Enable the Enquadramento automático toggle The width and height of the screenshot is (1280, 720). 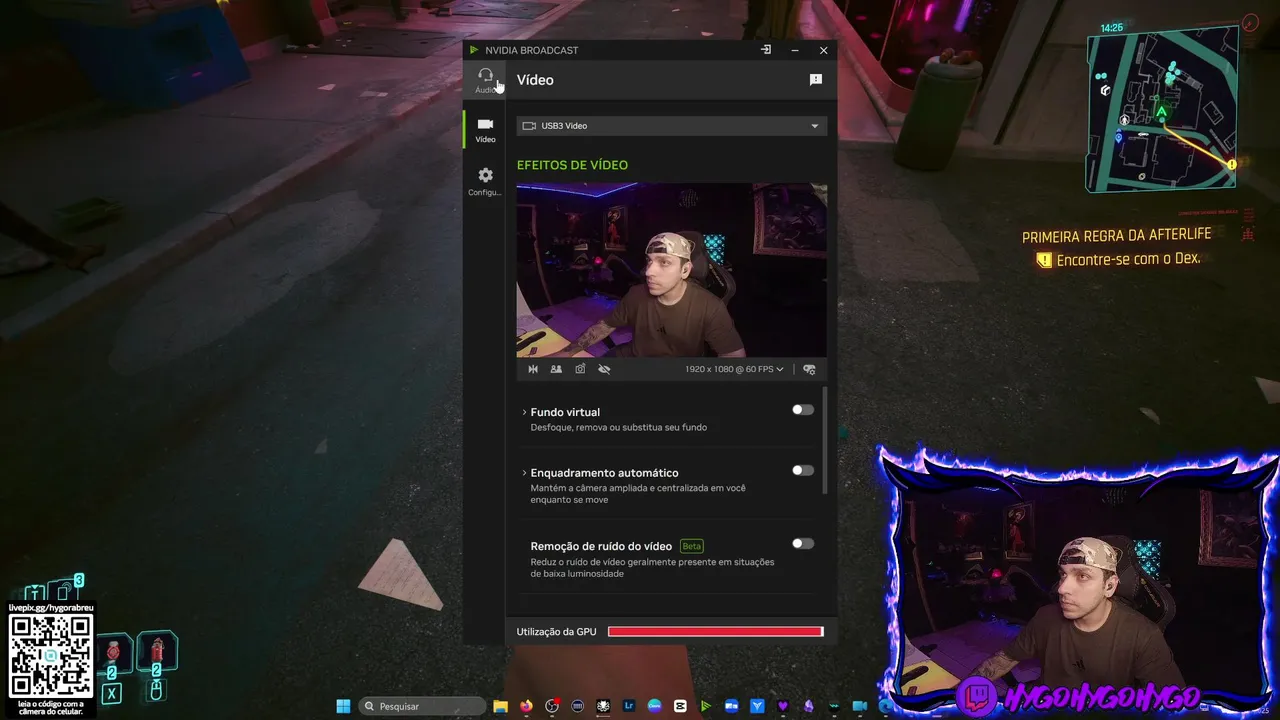coord(803,470)
